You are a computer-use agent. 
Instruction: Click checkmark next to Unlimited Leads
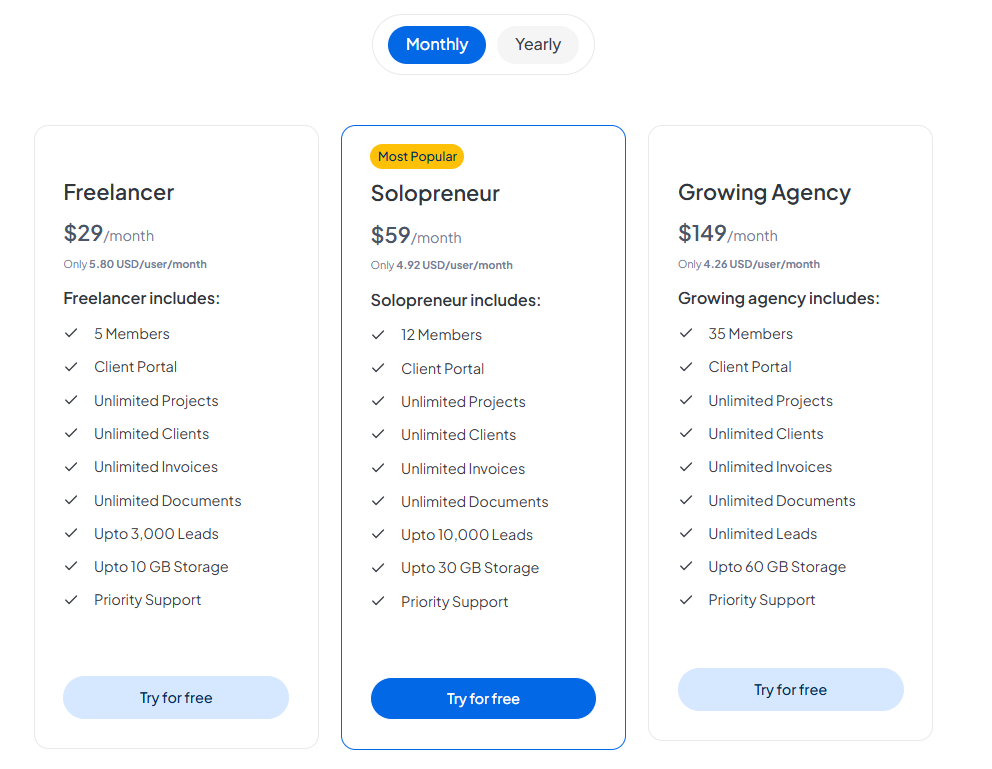(x=686, y=534)
